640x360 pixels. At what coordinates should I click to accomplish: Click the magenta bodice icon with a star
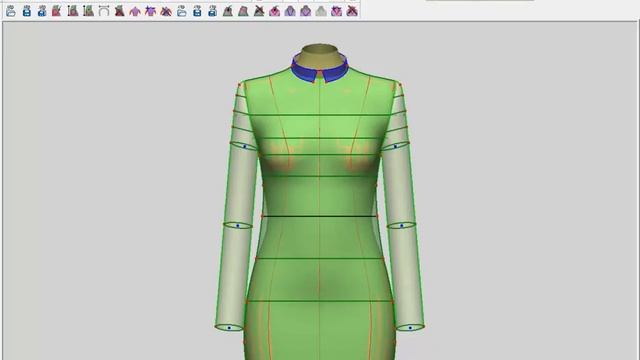click(x=336, y=11)
